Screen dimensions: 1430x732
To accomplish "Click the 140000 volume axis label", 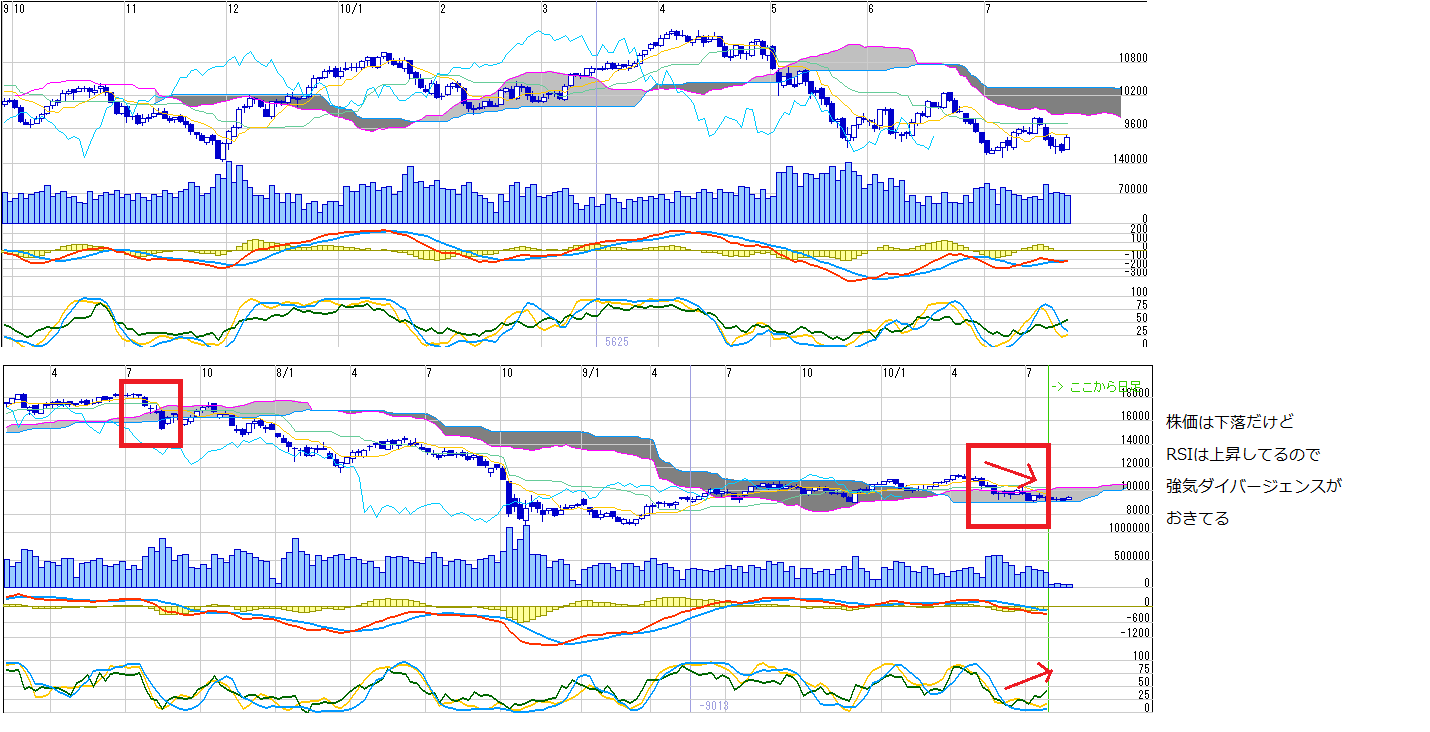I will click(x=1128, y=159).
